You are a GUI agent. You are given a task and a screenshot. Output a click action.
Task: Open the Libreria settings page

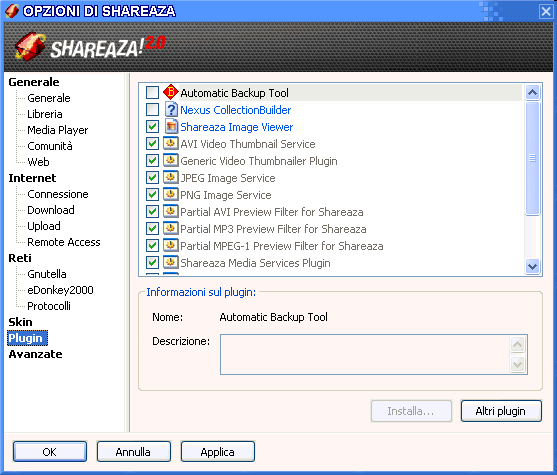45,114
